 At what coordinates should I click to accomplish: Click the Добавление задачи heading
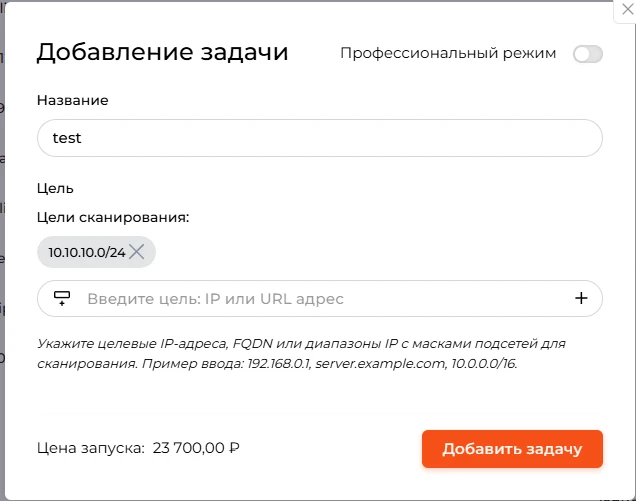click(x=162, y=52)
